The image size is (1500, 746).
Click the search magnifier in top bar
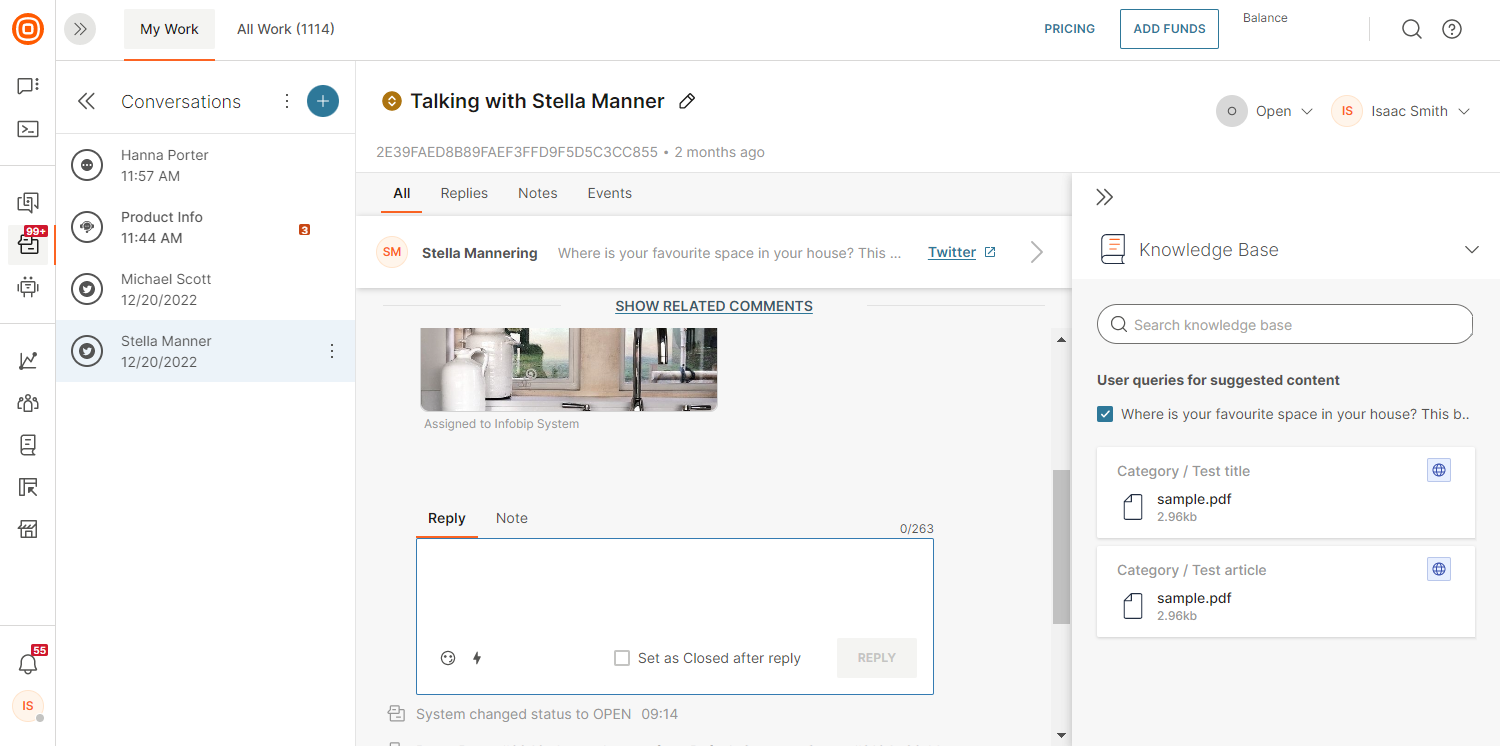pyautogui.click(x=1411, y=29)
